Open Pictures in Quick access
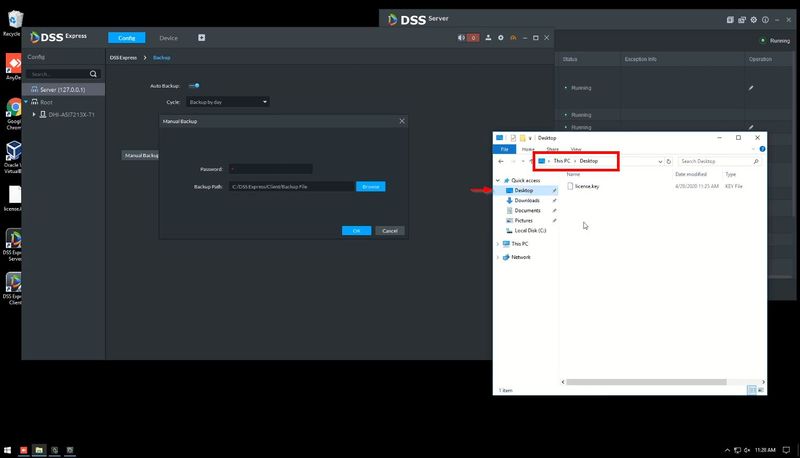The image size is (800, 458). pos(523,220)
